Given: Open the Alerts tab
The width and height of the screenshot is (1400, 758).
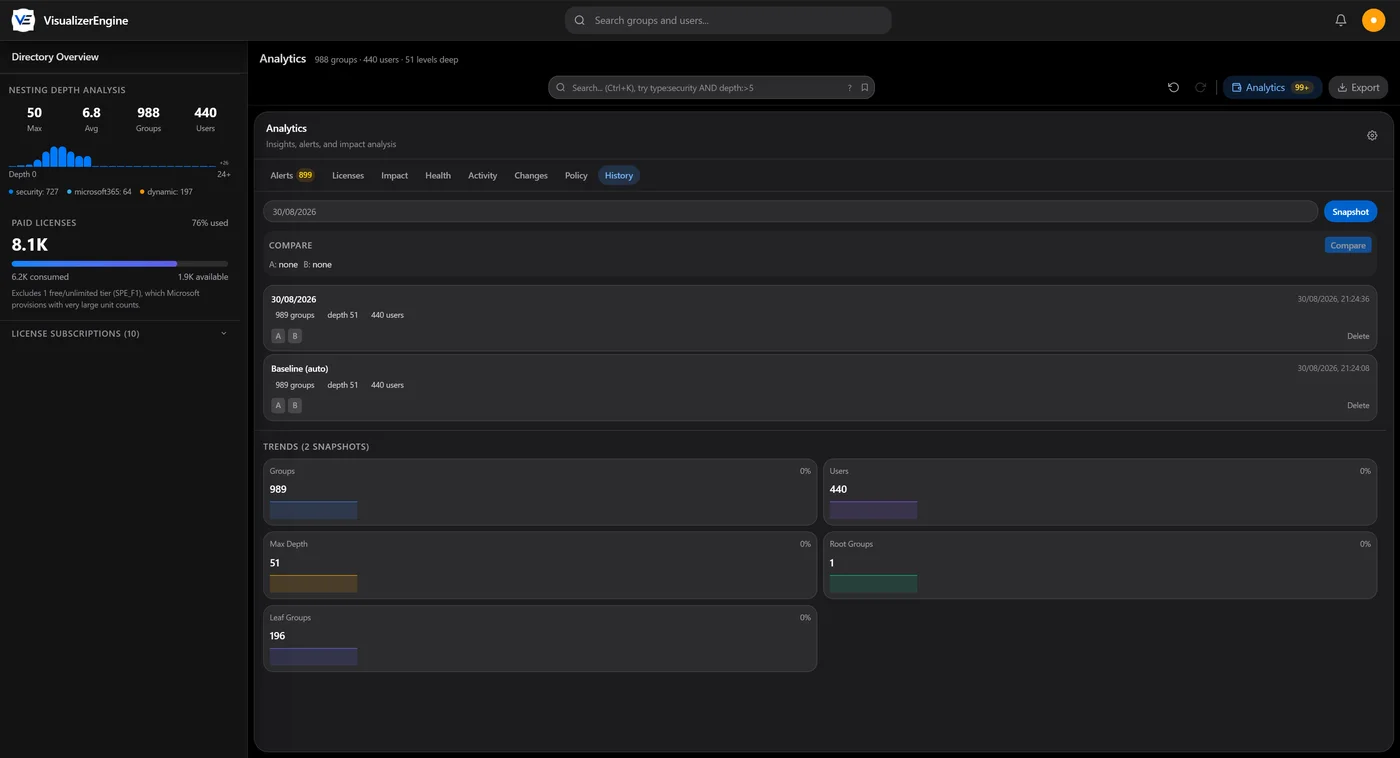Looking at the screenshot, I should point(292,176).
